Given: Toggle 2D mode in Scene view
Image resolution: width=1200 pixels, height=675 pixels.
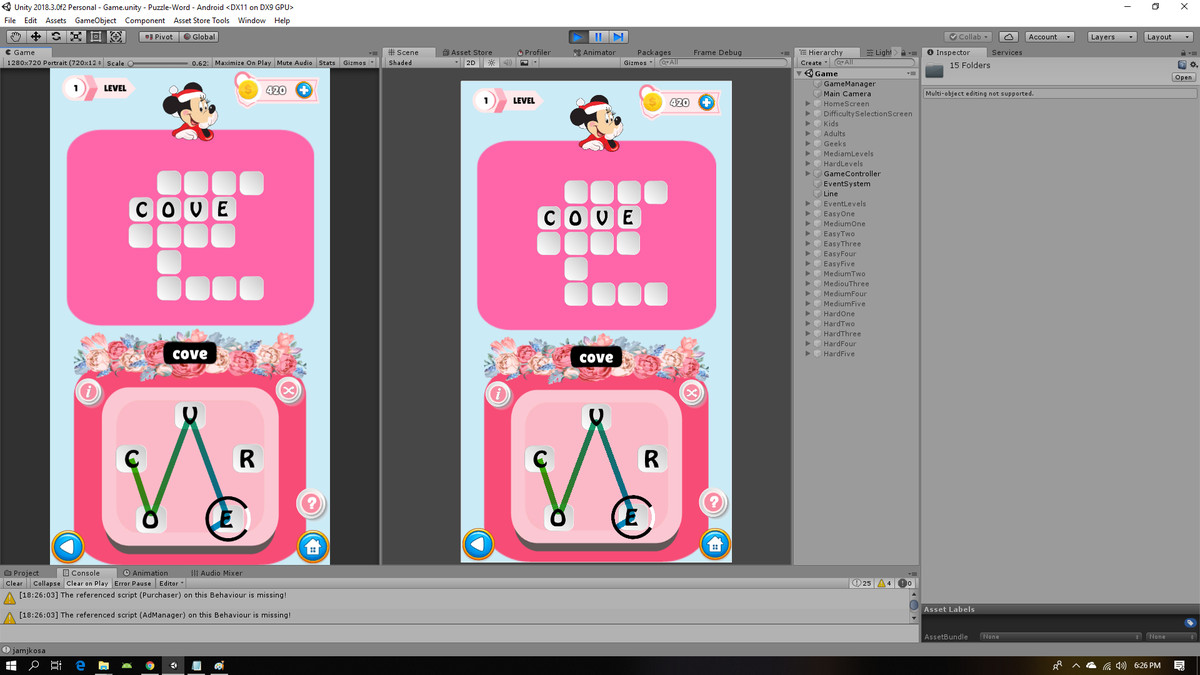Looking at the screenshot, I should point(472,63).
